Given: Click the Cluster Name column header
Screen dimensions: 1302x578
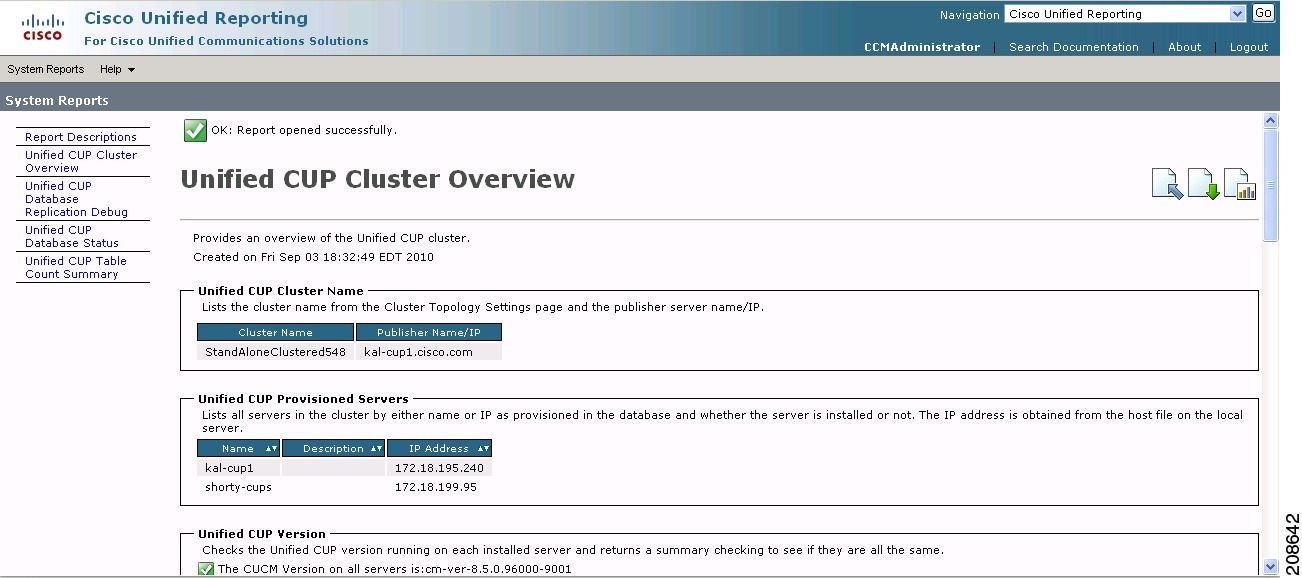Looking at the screenshot, I should (275, 332).
